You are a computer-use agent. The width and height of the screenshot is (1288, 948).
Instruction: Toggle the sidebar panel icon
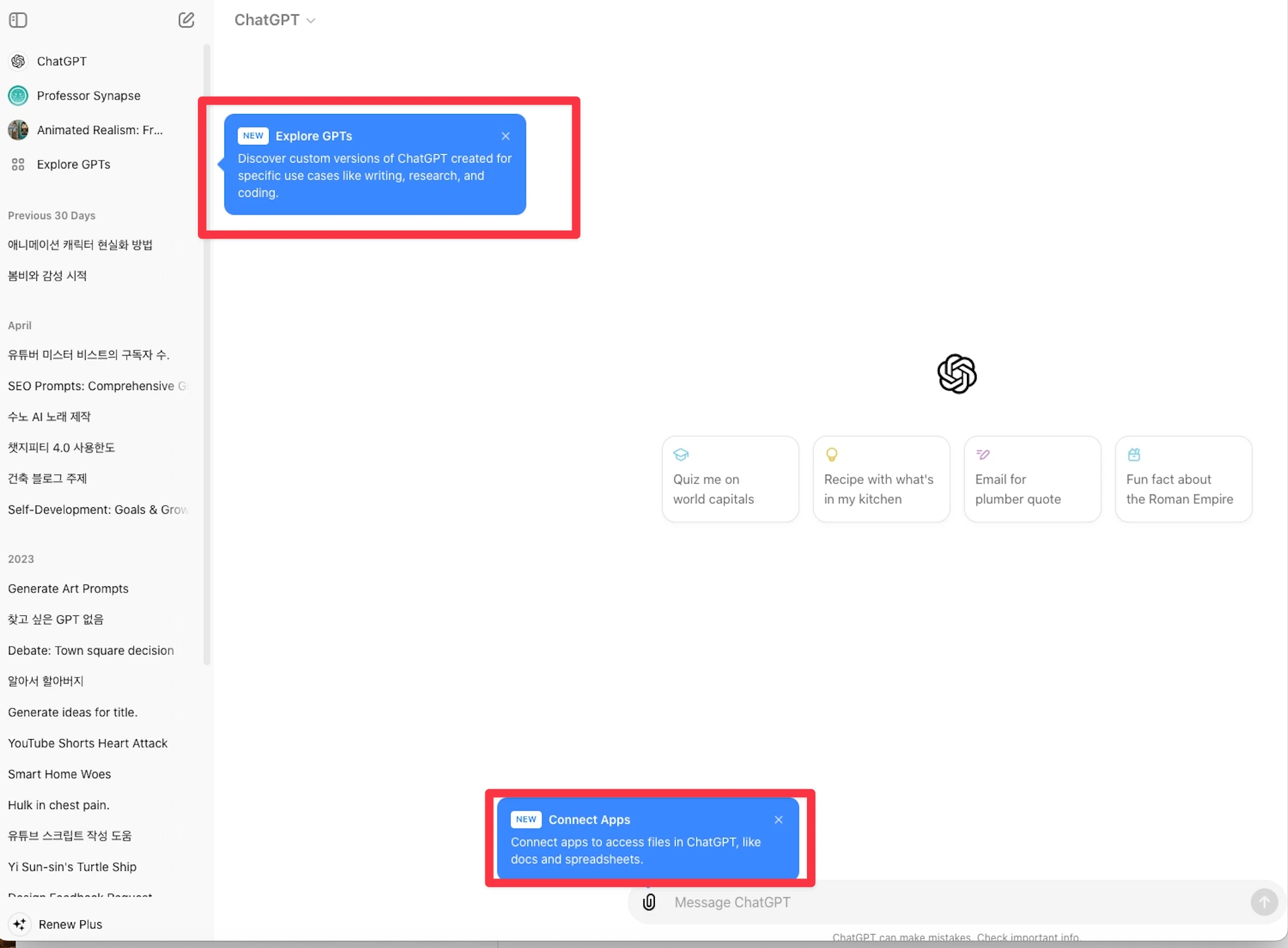point(18,20)
